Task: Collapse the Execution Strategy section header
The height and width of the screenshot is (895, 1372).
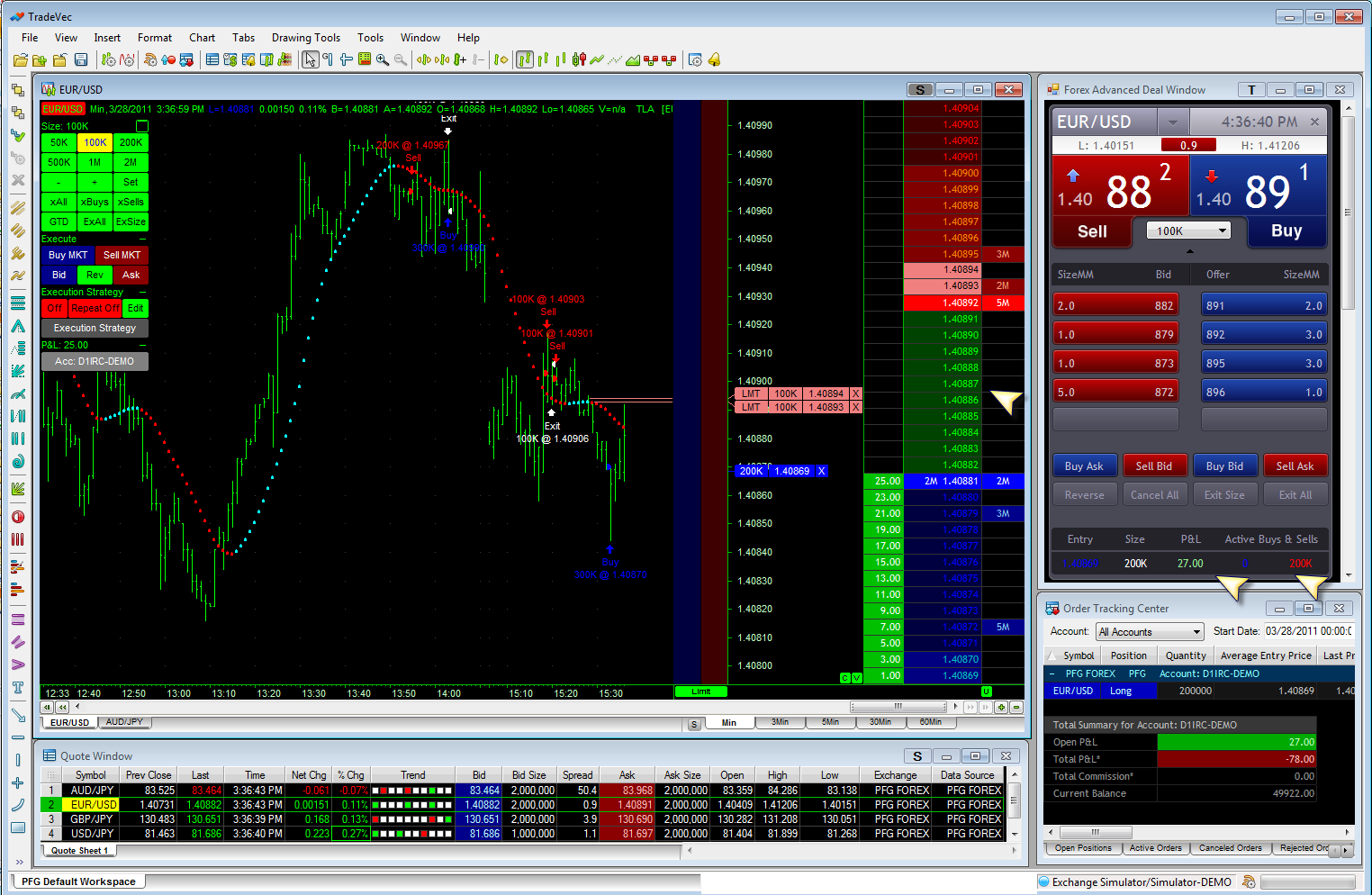Action: pyautogui.click(x=143, y=292)
